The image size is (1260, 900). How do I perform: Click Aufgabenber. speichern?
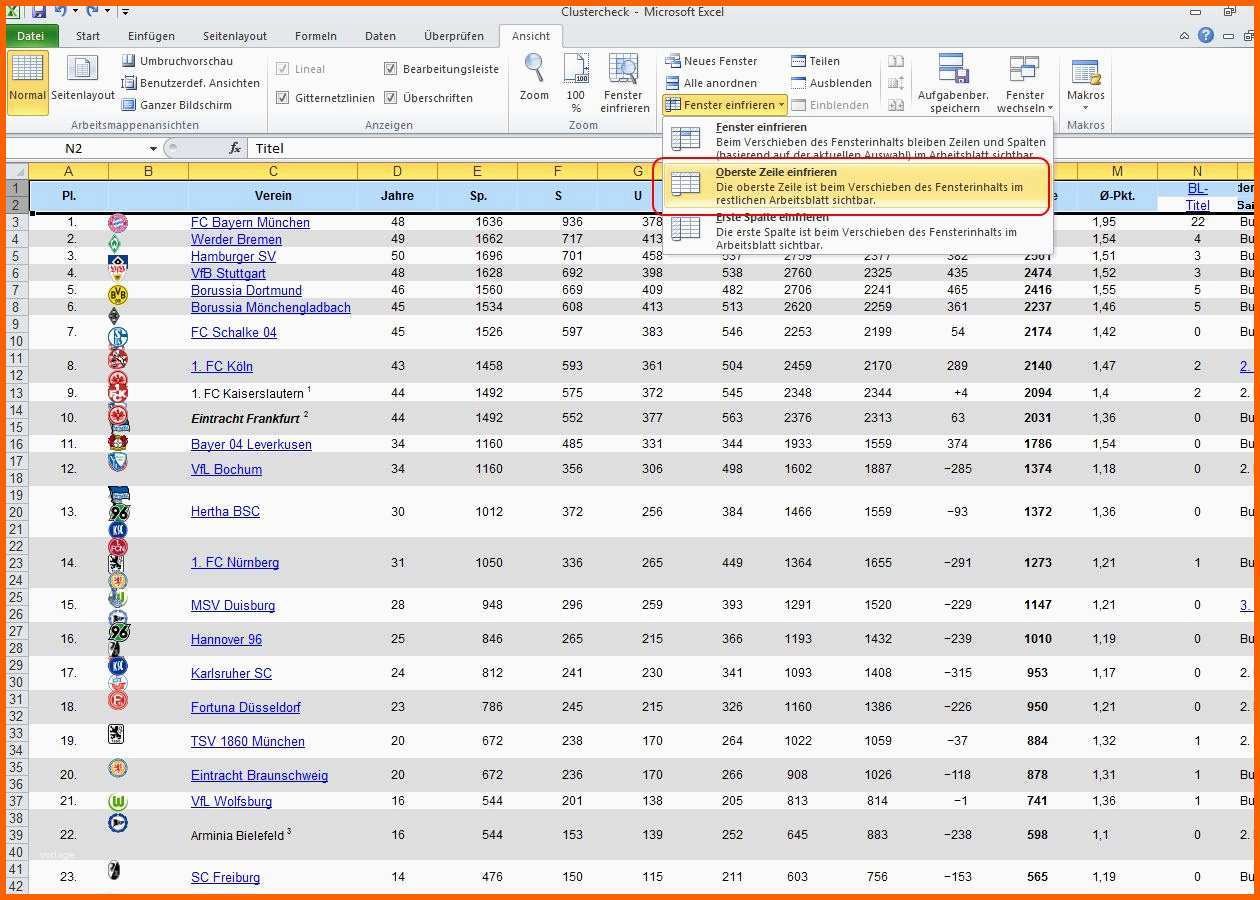953,82
